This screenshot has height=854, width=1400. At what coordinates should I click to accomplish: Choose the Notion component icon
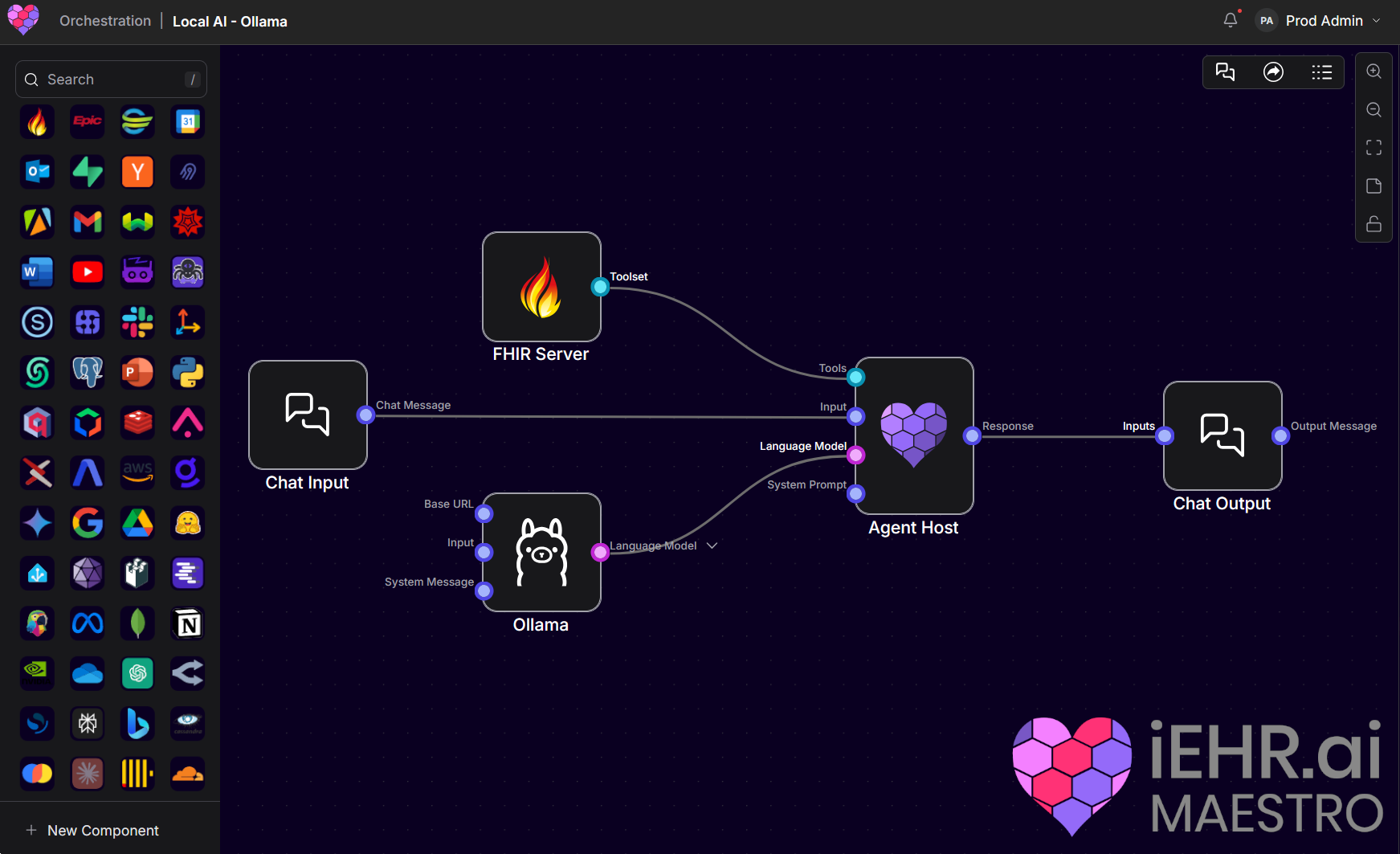tap(188, 623)
